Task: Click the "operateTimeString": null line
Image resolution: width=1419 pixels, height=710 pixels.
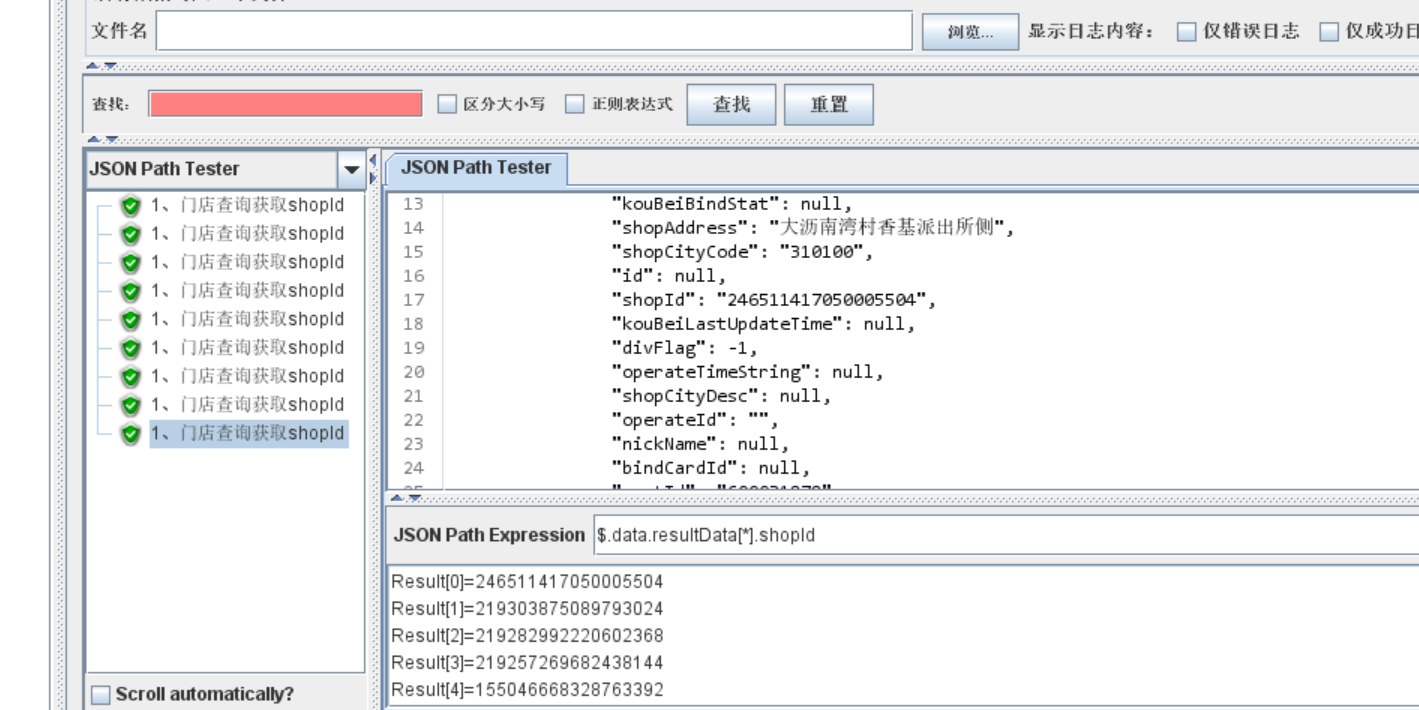Action: point(747,372)
